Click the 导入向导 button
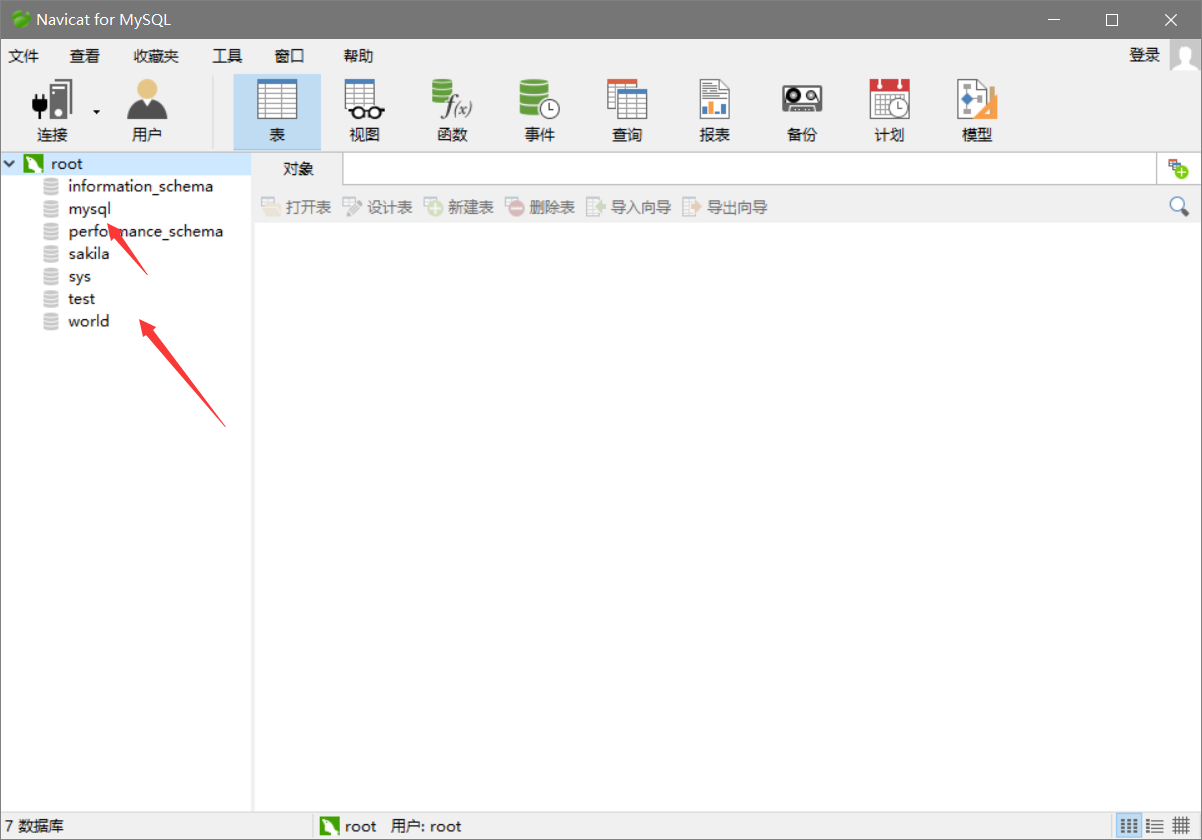Viewport: 1202px width, 840px height. [x=629, y=207]
